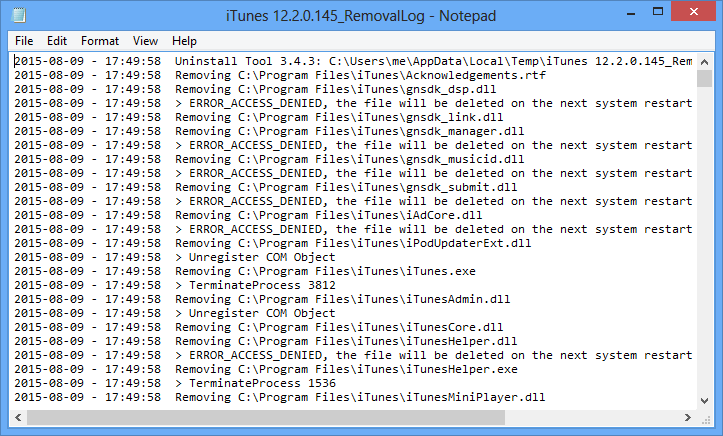Open the Edit menu
Screen dimensions: 723x436
[x=57, y=41]
